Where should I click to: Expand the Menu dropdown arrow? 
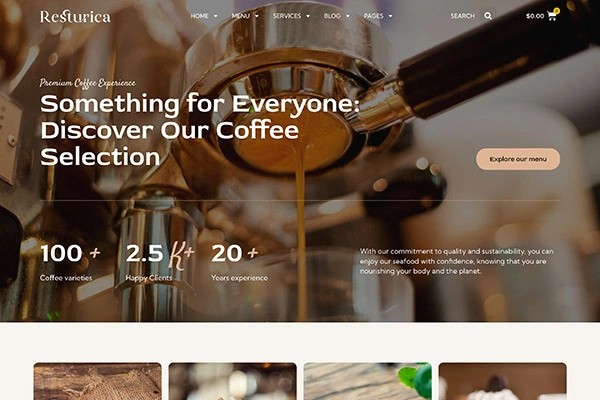(257, 16)
